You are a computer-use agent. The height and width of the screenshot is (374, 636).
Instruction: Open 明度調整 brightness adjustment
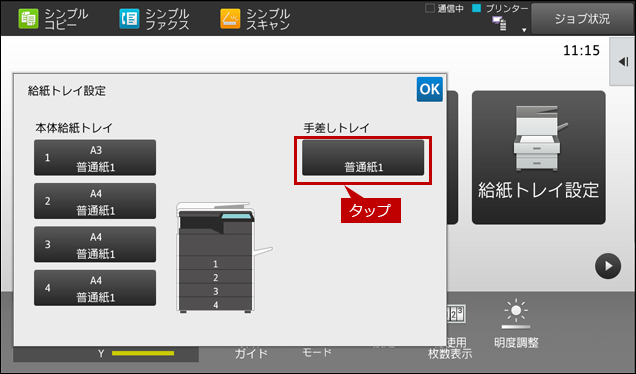click(516, 324)
